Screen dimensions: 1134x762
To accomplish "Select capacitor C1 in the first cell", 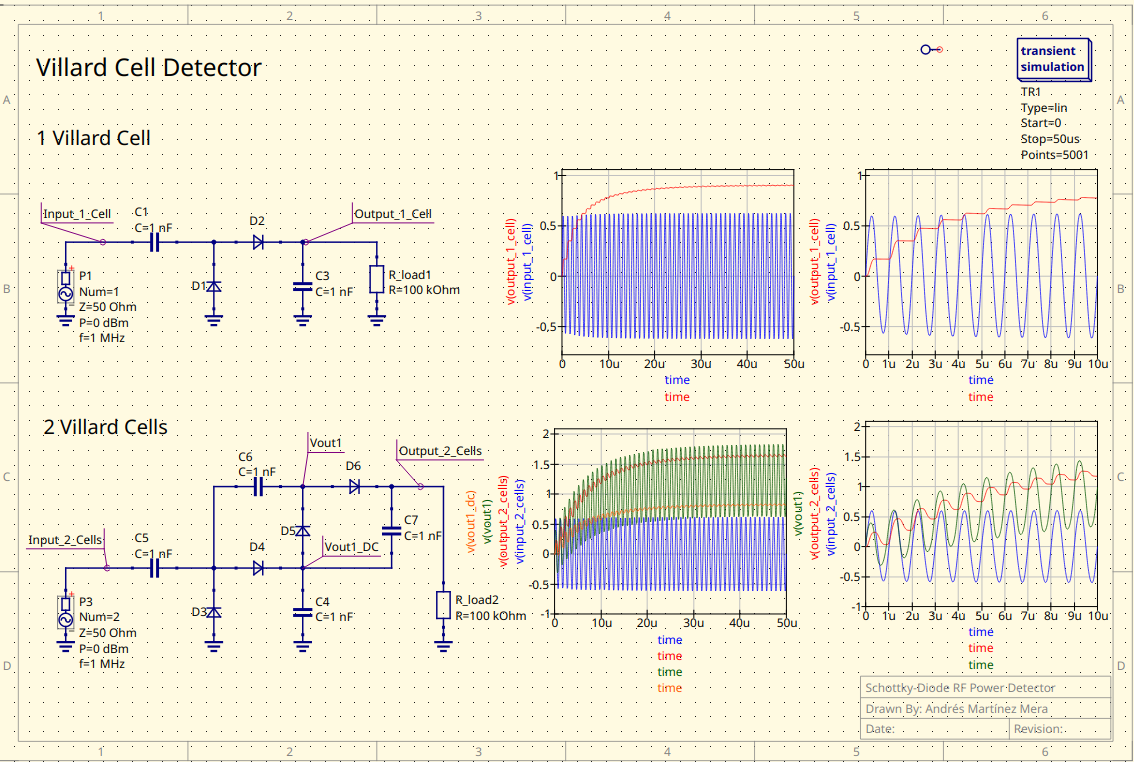I will pyautogui.click(x=152, y=240).
